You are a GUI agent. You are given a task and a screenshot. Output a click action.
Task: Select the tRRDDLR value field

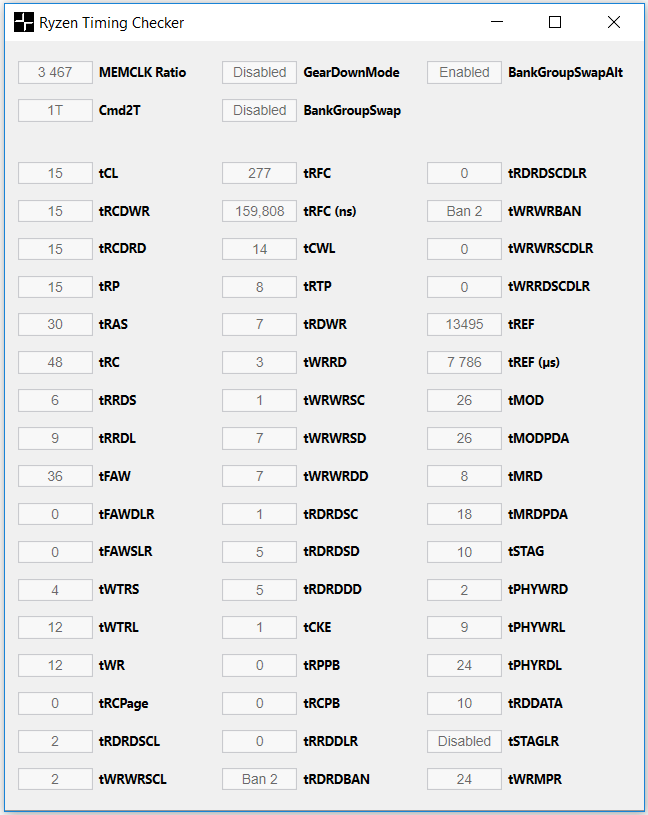(260, 741)
